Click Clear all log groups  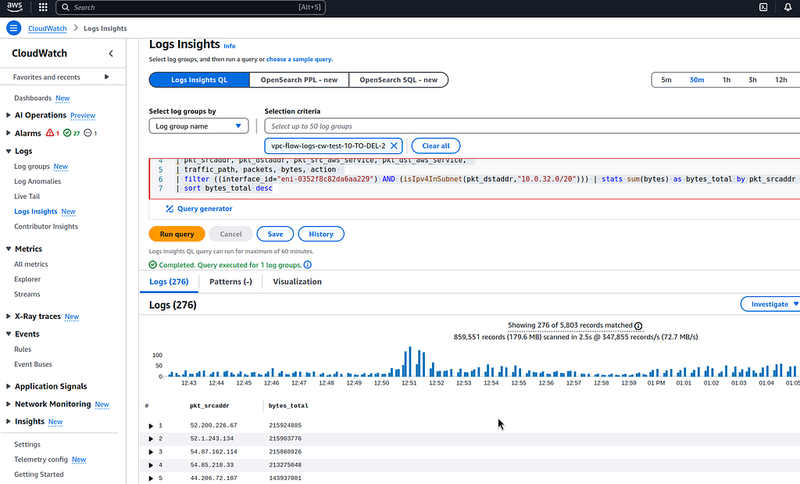click(436, 146)
